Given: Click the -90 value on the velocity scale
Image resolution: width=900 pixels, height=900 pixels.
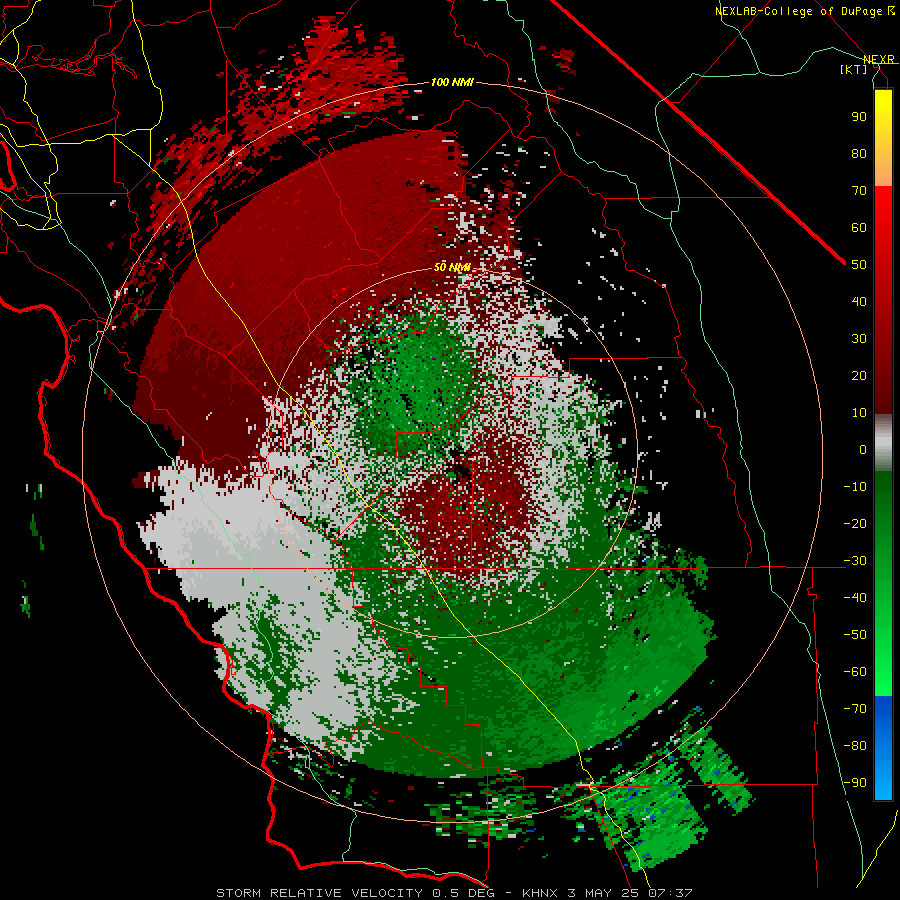Looking at the screenshot, I should (x=855, y=782).
